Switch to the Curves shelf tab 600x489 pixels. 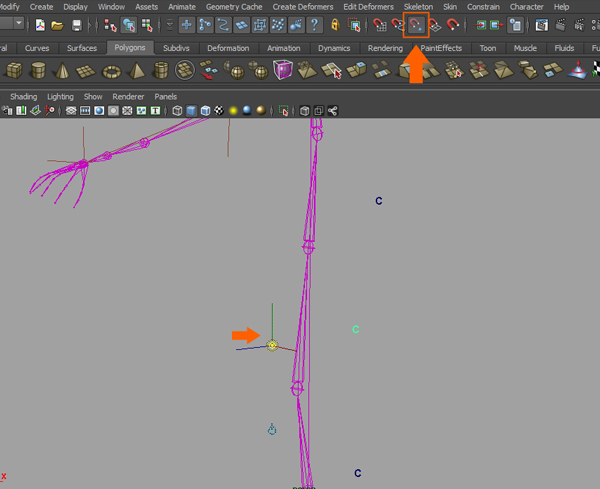pyautogui.click(x=37, y=48)
